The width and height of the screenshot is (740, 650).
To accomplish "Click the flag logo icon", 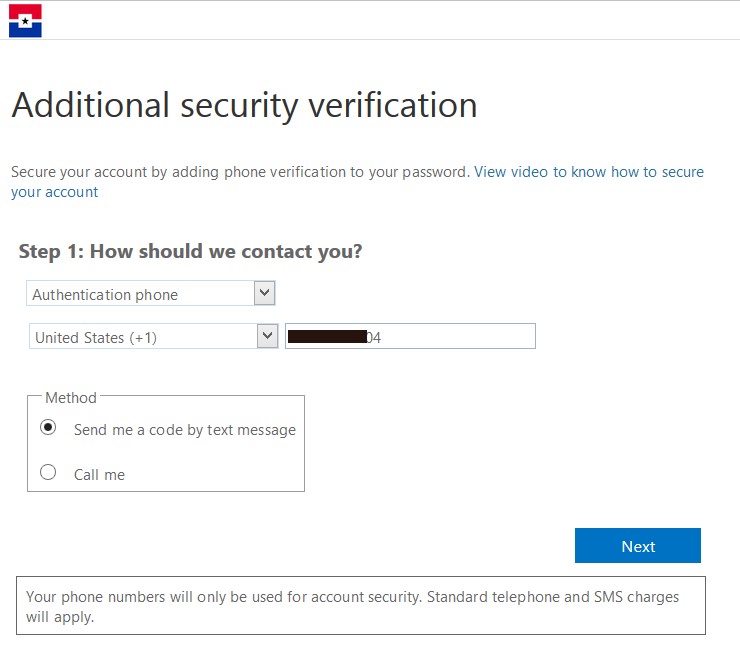I will (x=25, y=20).
